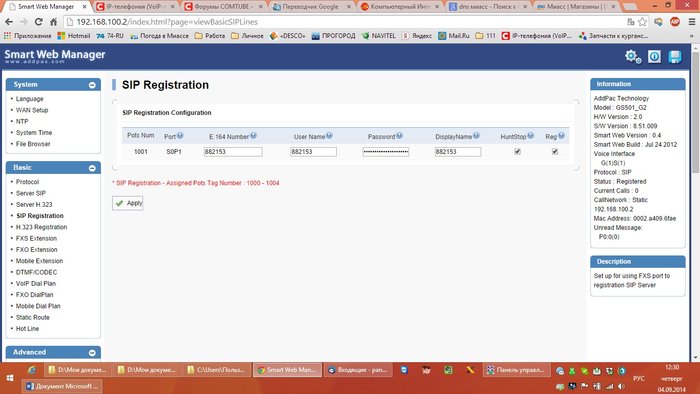This screenshot has width=700, height=394.
Task: Collapse the Advanced menu section
Action: [92, 353]
